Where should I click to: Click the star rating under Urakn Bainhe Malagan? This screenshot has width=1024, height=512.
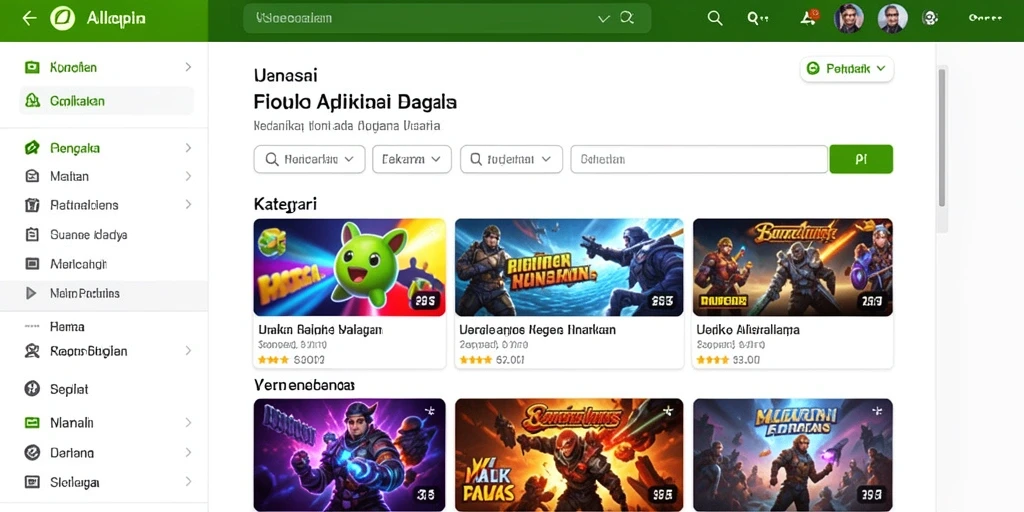pos(274,360)
